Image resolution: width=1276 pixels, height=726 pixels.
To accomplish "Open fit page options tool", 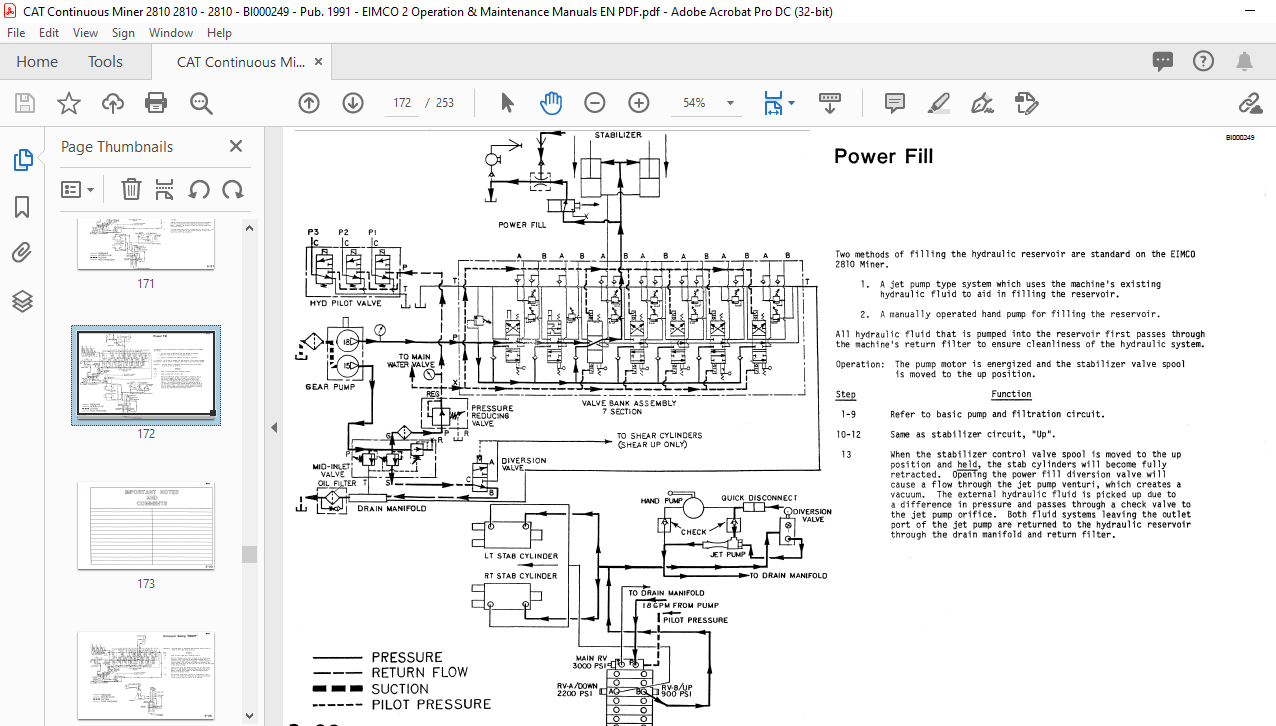I will pyautogui.click(x=772, y=103).
